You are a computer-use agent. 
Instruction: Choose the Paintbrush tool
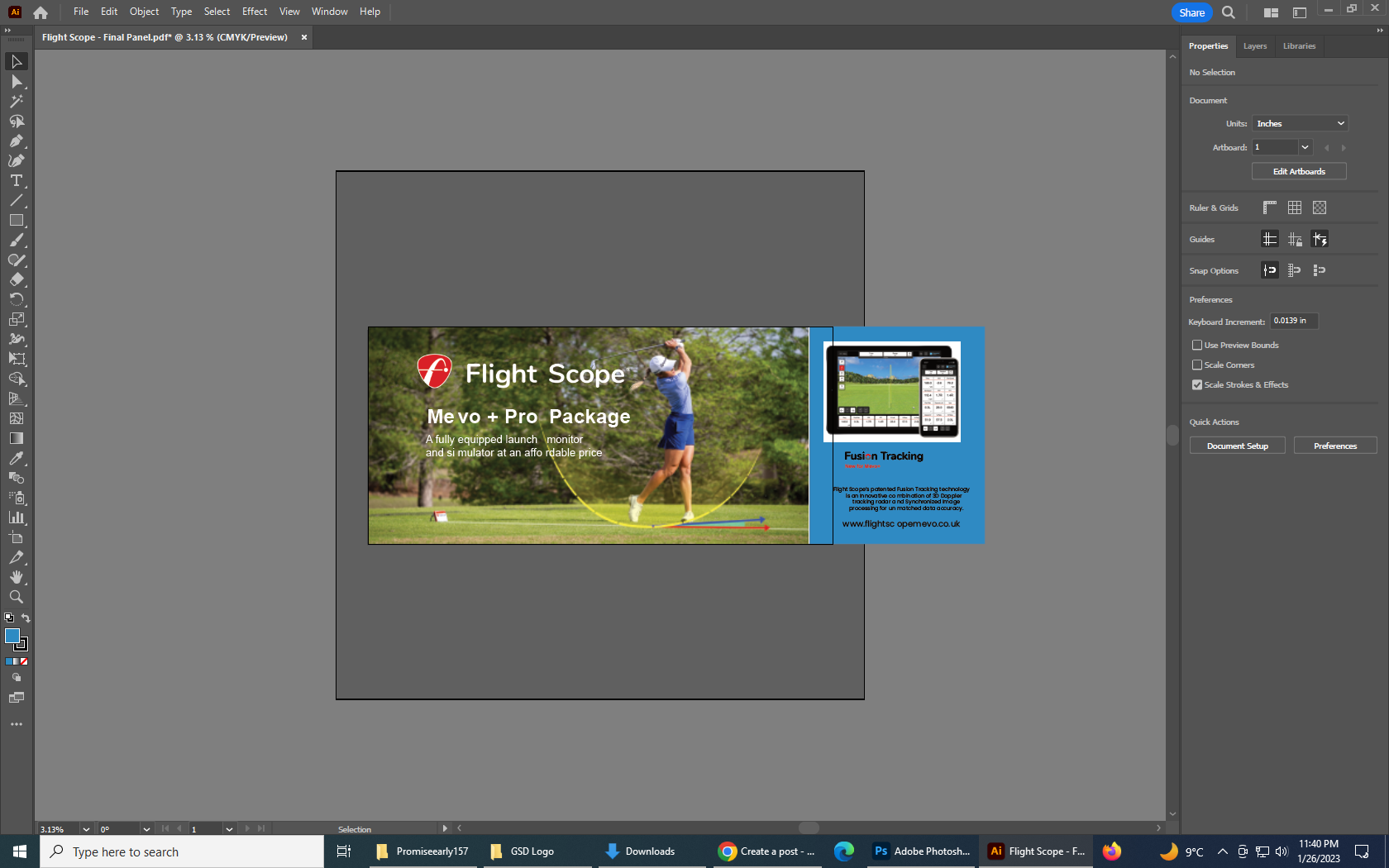pos(16,240)
